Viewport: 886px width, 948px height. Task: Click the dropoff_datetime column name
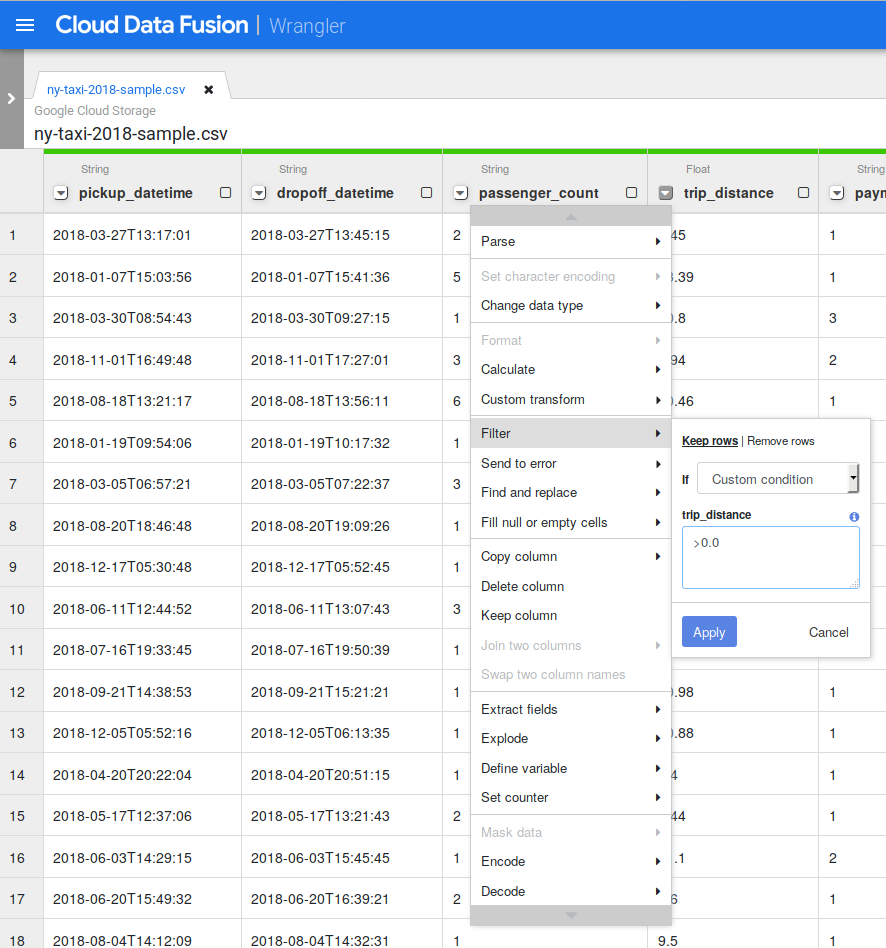(335, 193)
